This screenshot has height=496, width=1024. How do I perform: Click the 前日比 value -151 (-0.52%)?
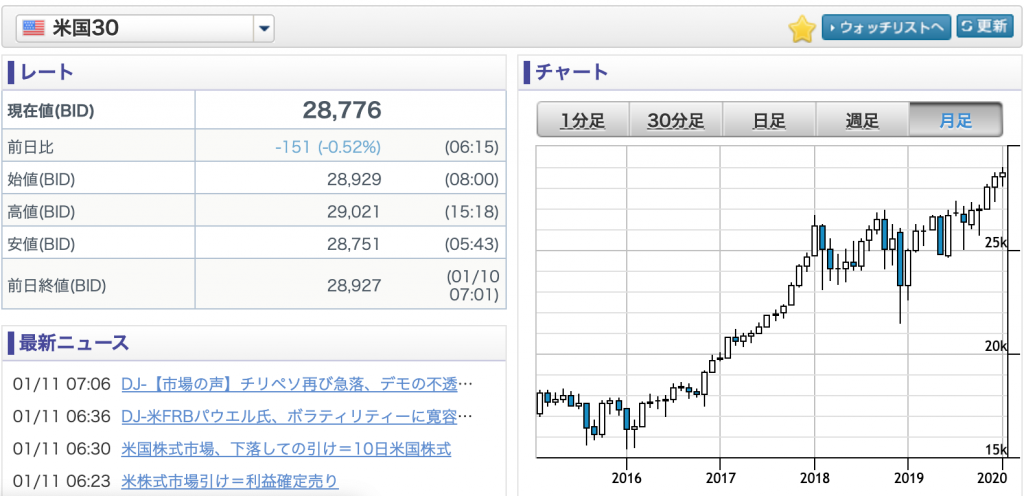point(328,147)
